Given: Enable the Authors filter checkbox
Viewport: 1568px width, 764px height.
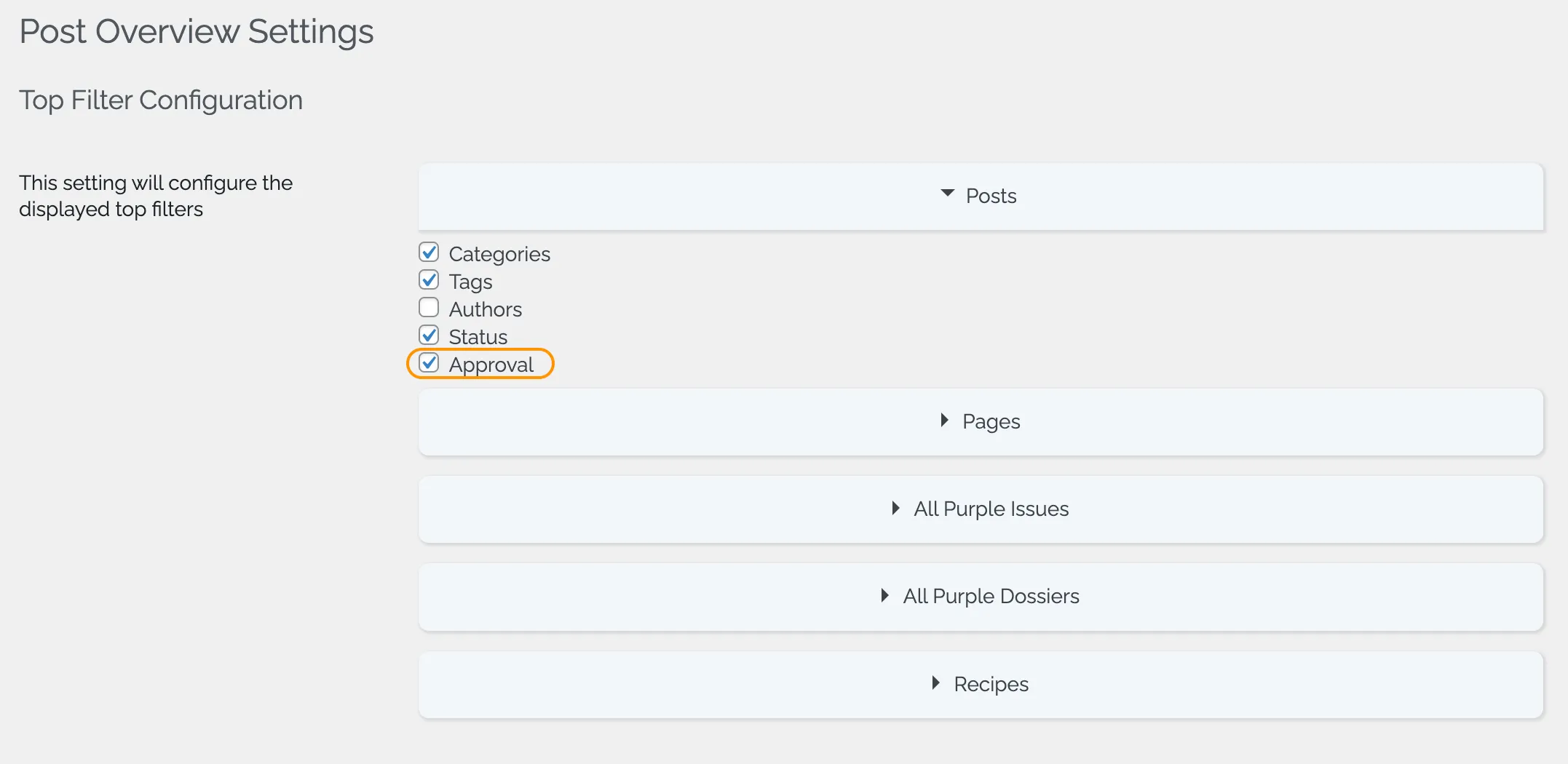Looking at the screenshot, I should point(429,308).
